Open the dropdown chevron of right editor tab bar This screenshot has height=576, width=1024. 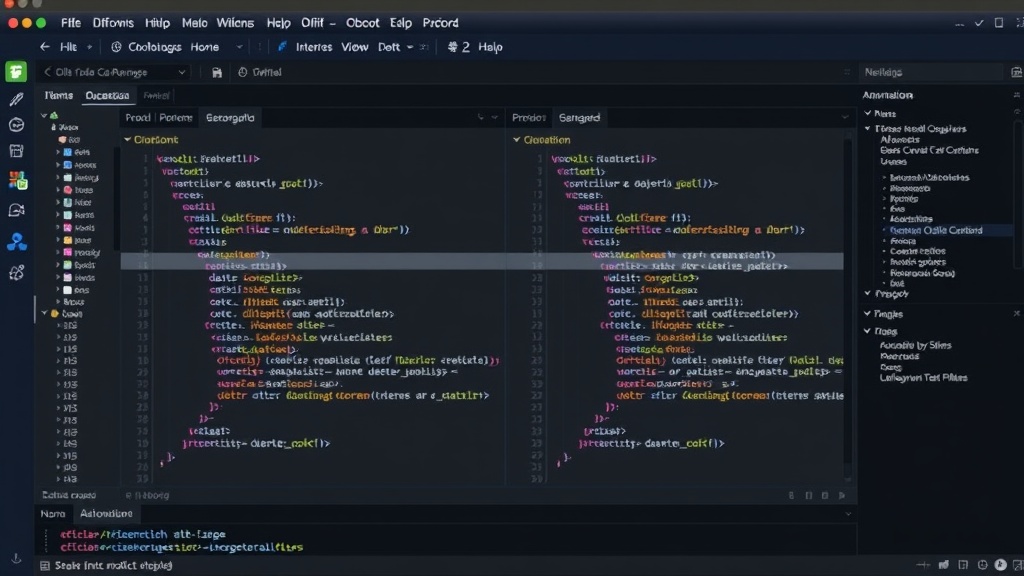(845, 118)
